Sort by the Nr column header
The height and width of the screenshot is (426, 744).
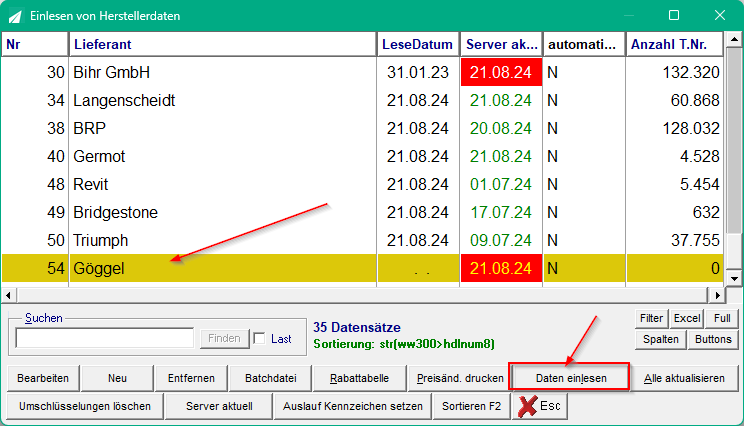click(35, 44)
